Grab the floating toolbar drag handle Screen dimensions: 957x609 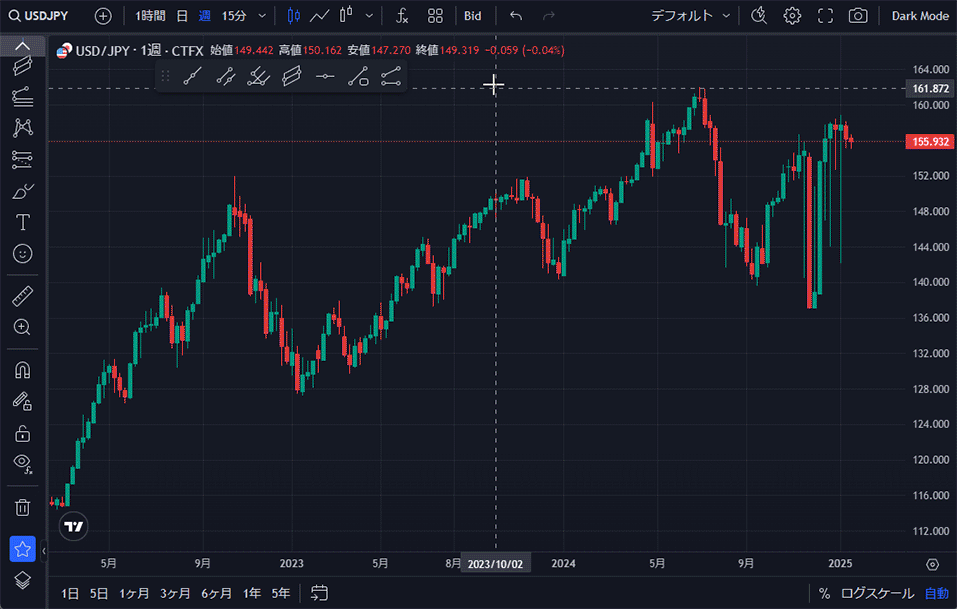coord(165,77)
